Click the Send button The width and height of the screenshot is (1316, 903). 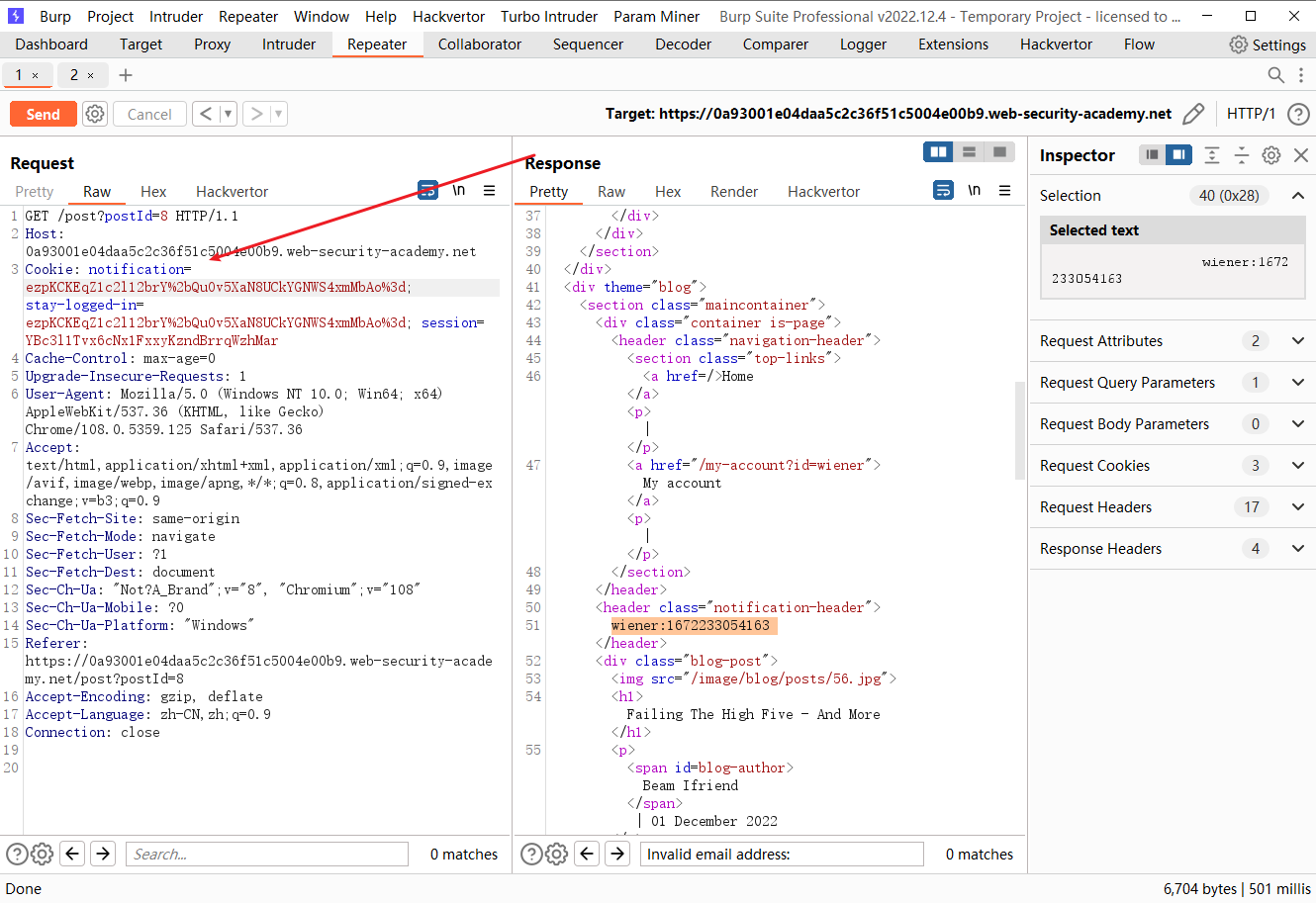point(43,114)
